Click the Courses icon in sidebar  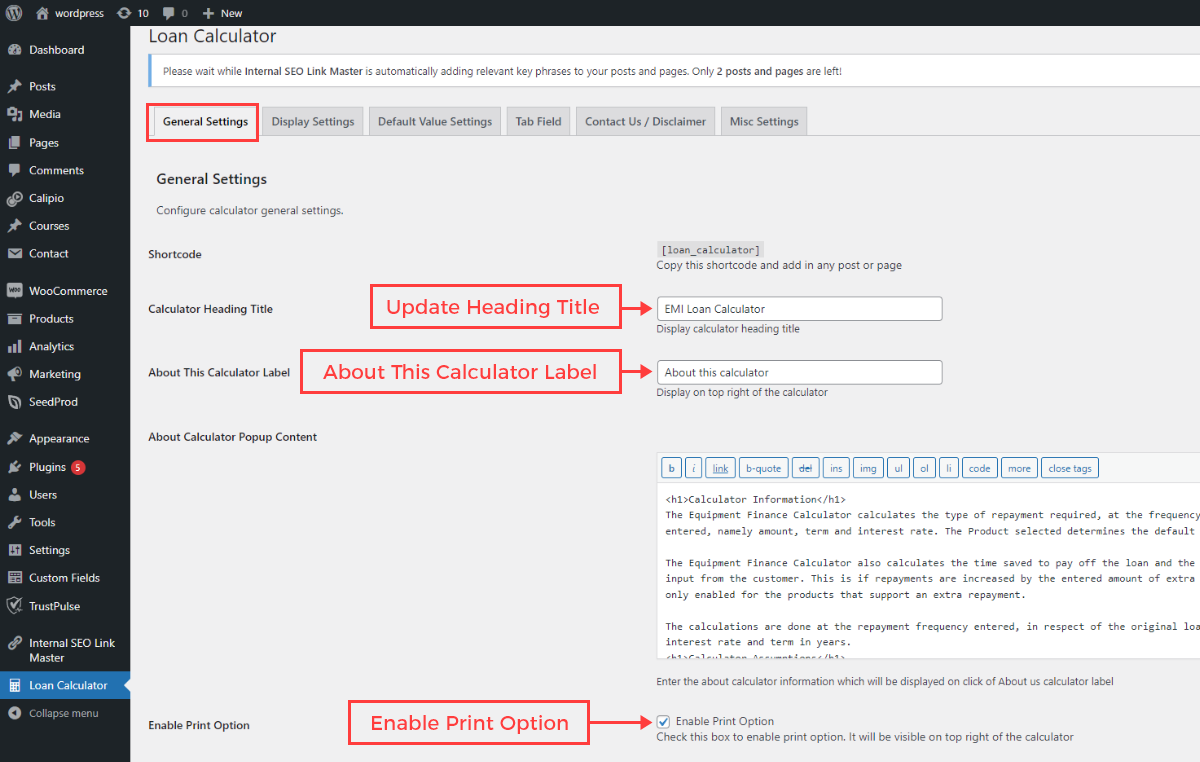tap(14, 226)
